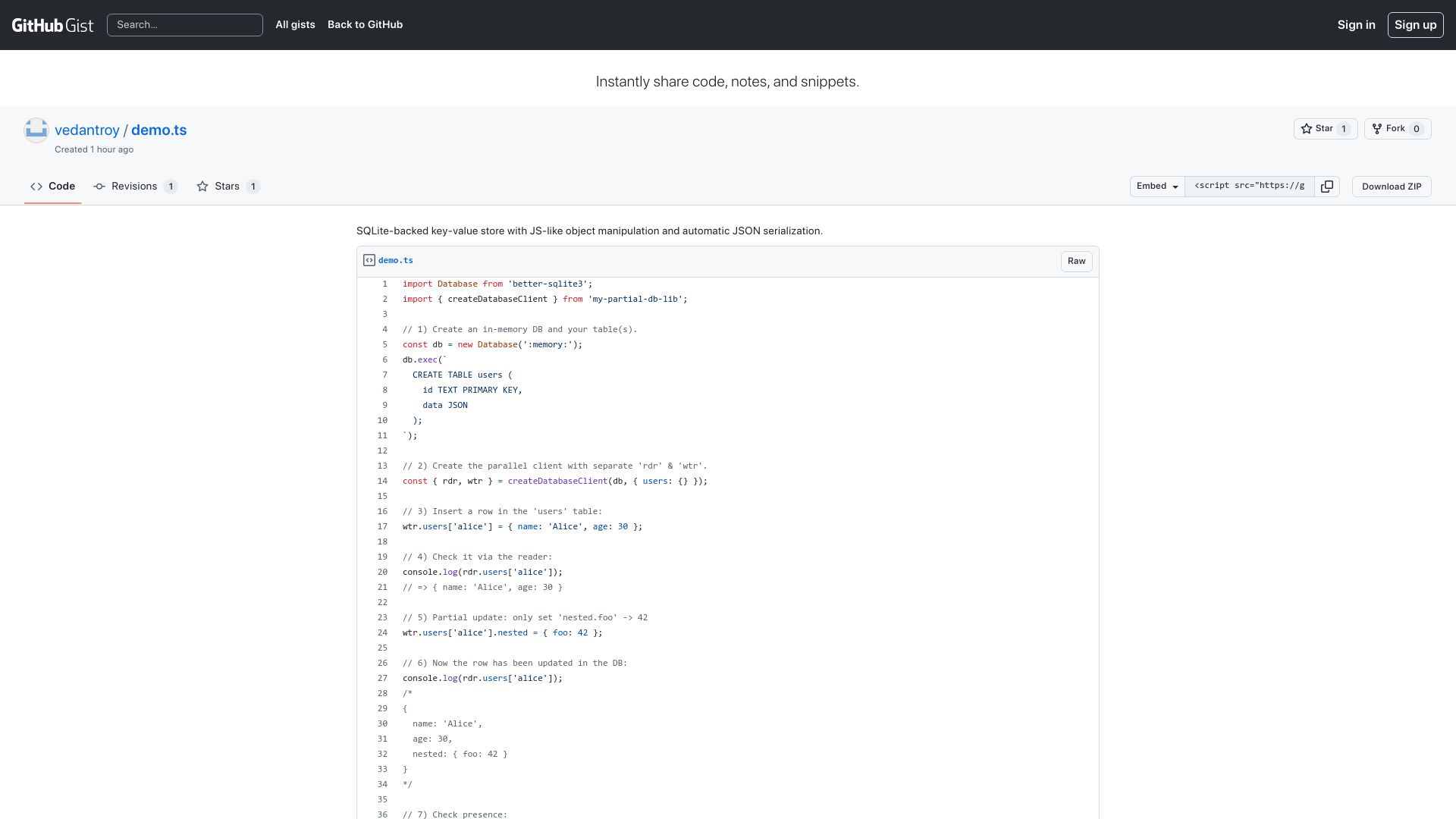Image resolution: width=1456 pixels, height=819 pixels.
Task: Focus the gist search field
Action: [x=185, y=25]
